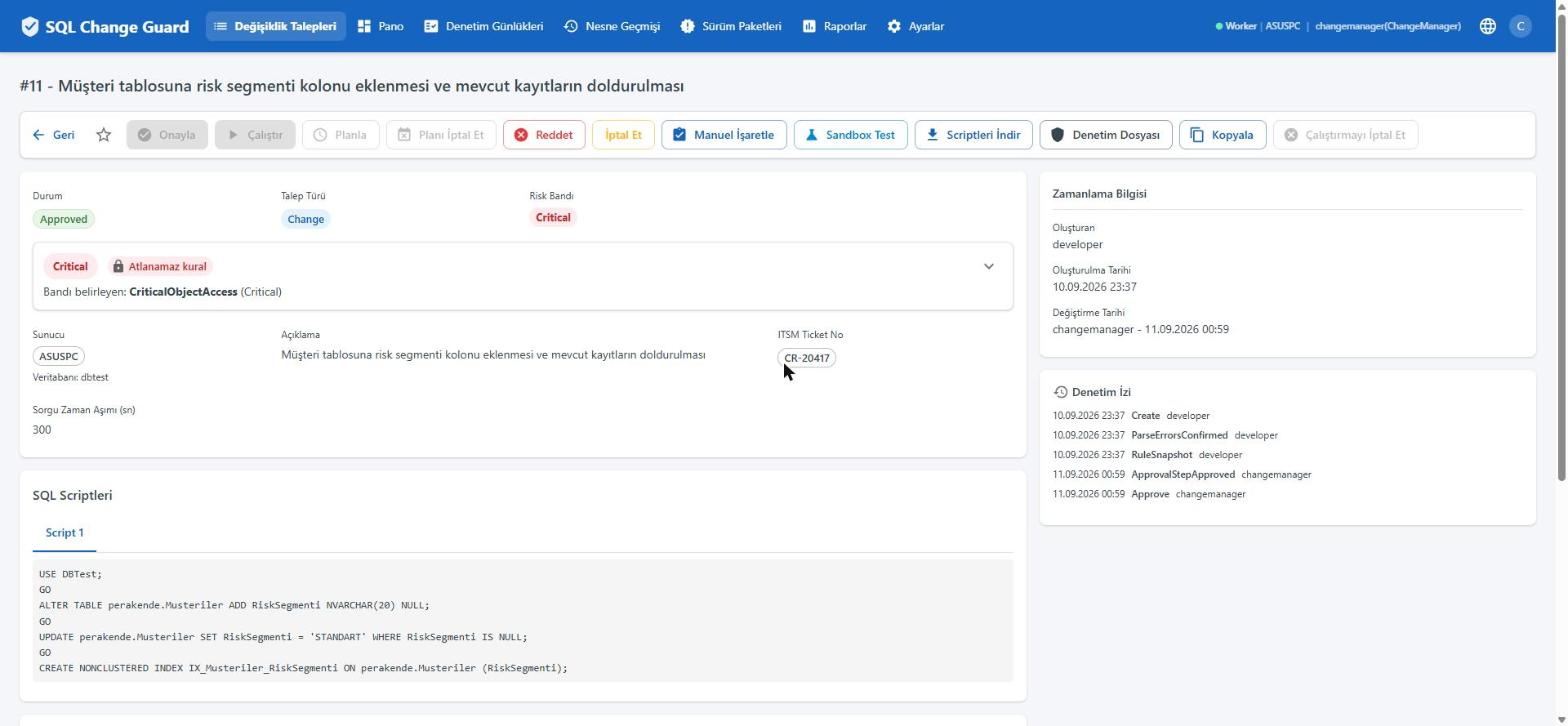
Task: Click the yellow İptal Et button
Action: click(x=623, y=135)
